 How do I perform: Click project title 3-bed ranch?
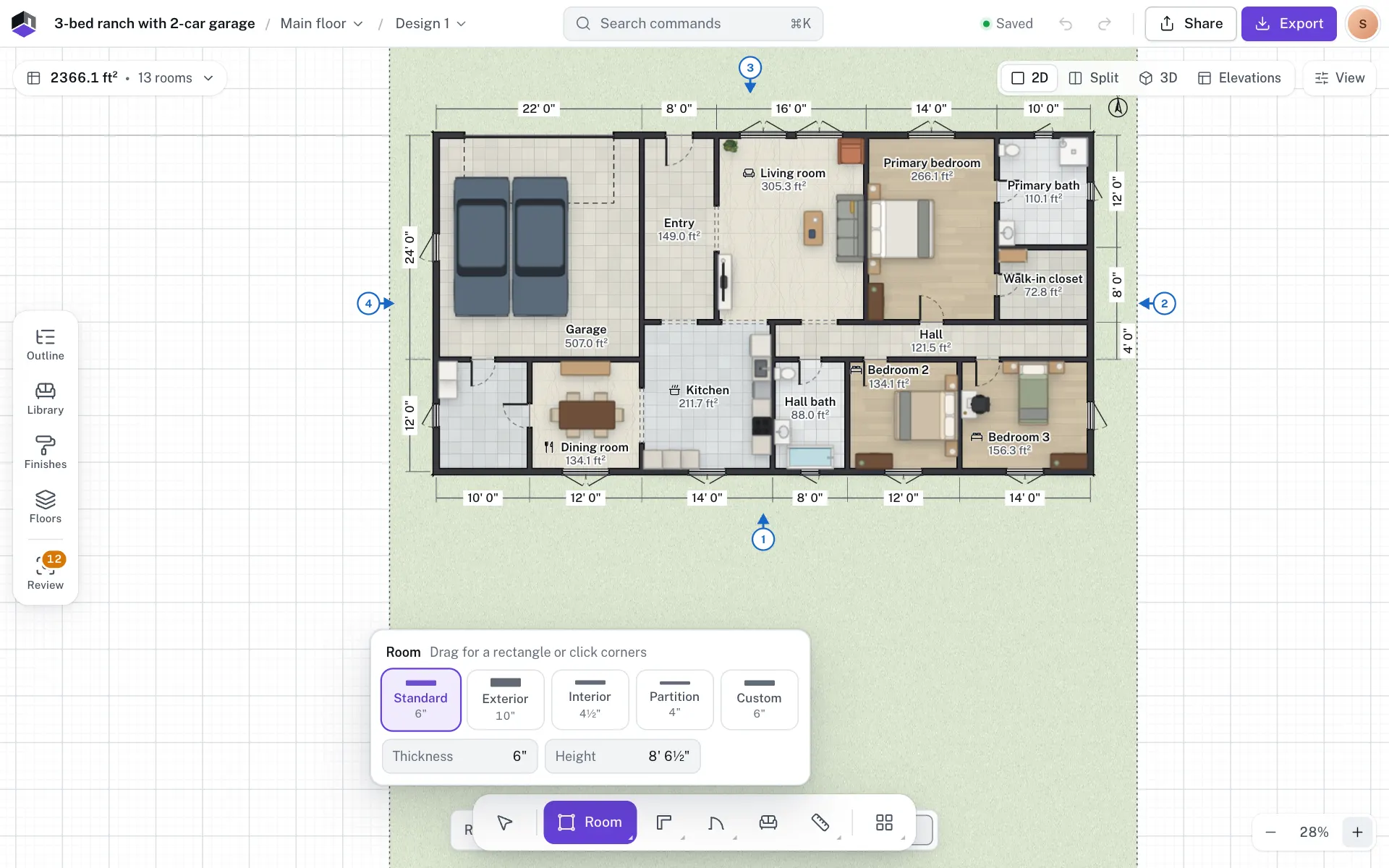coord(155,24)
